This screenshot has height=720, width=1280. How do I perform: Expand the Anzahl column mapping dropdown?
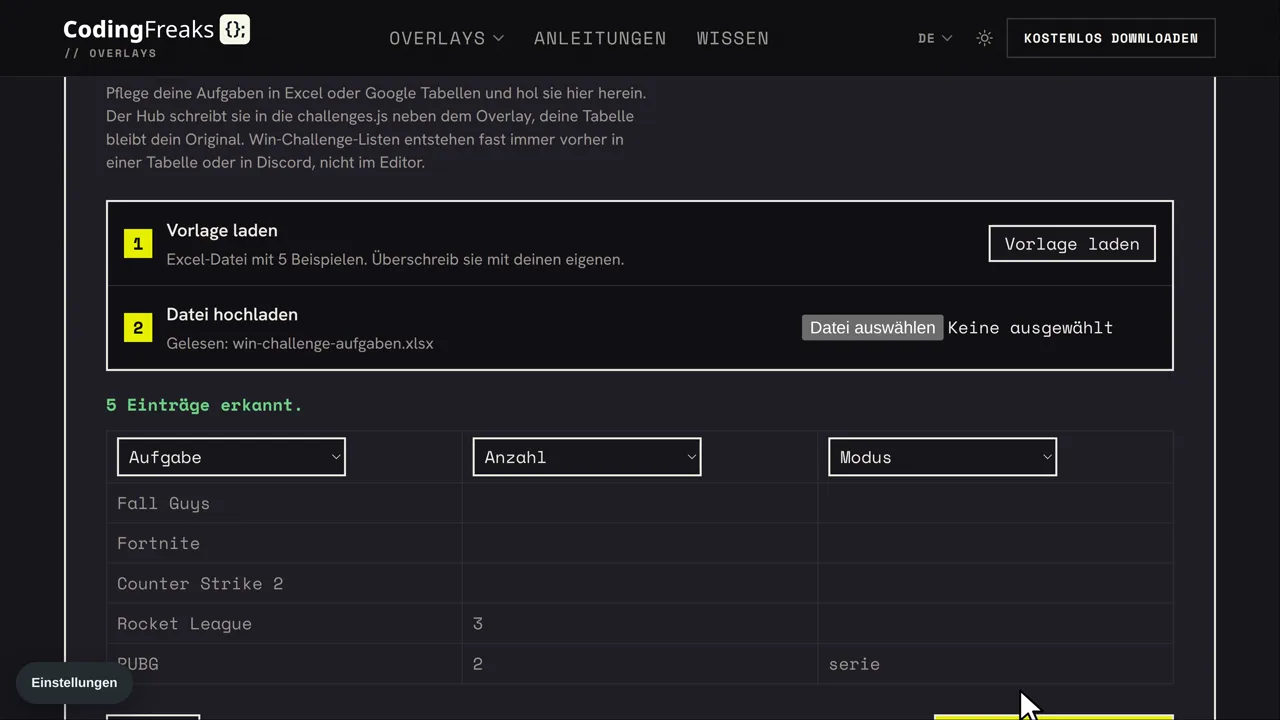point(587,457)
